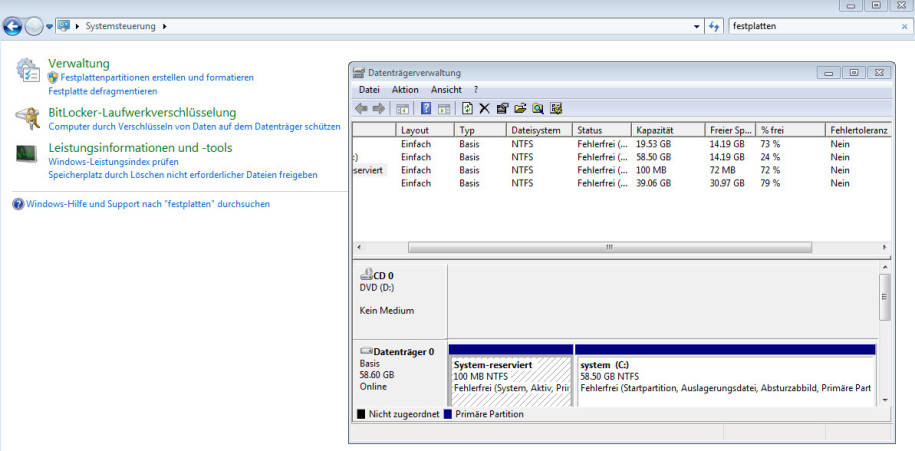This screenshot has height=451, width=915.
Task: Click the magnifier search toolbar icon
Action: coord(537,109)
